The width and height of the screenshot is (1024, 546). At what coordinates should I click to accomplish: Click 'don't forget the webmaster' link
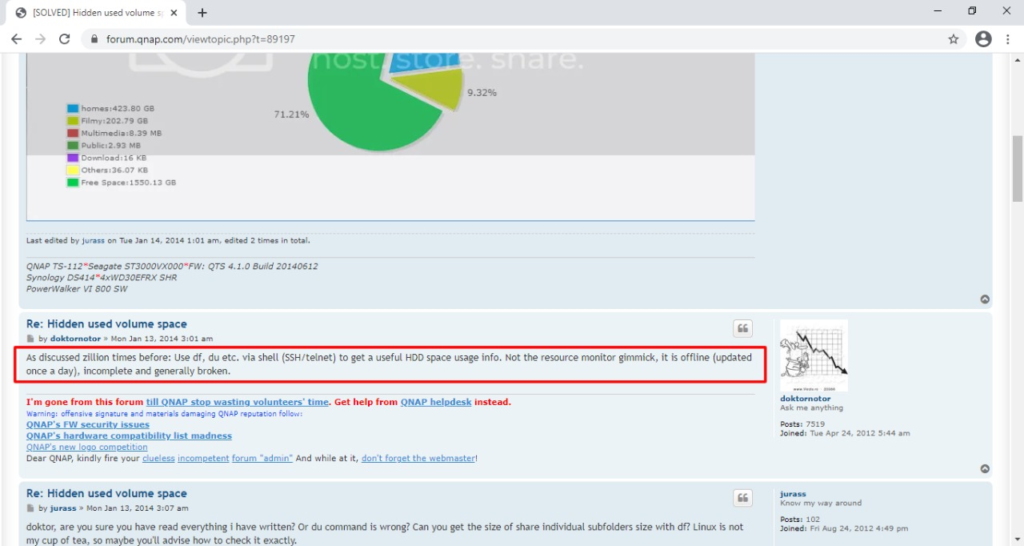pos(418,458)
